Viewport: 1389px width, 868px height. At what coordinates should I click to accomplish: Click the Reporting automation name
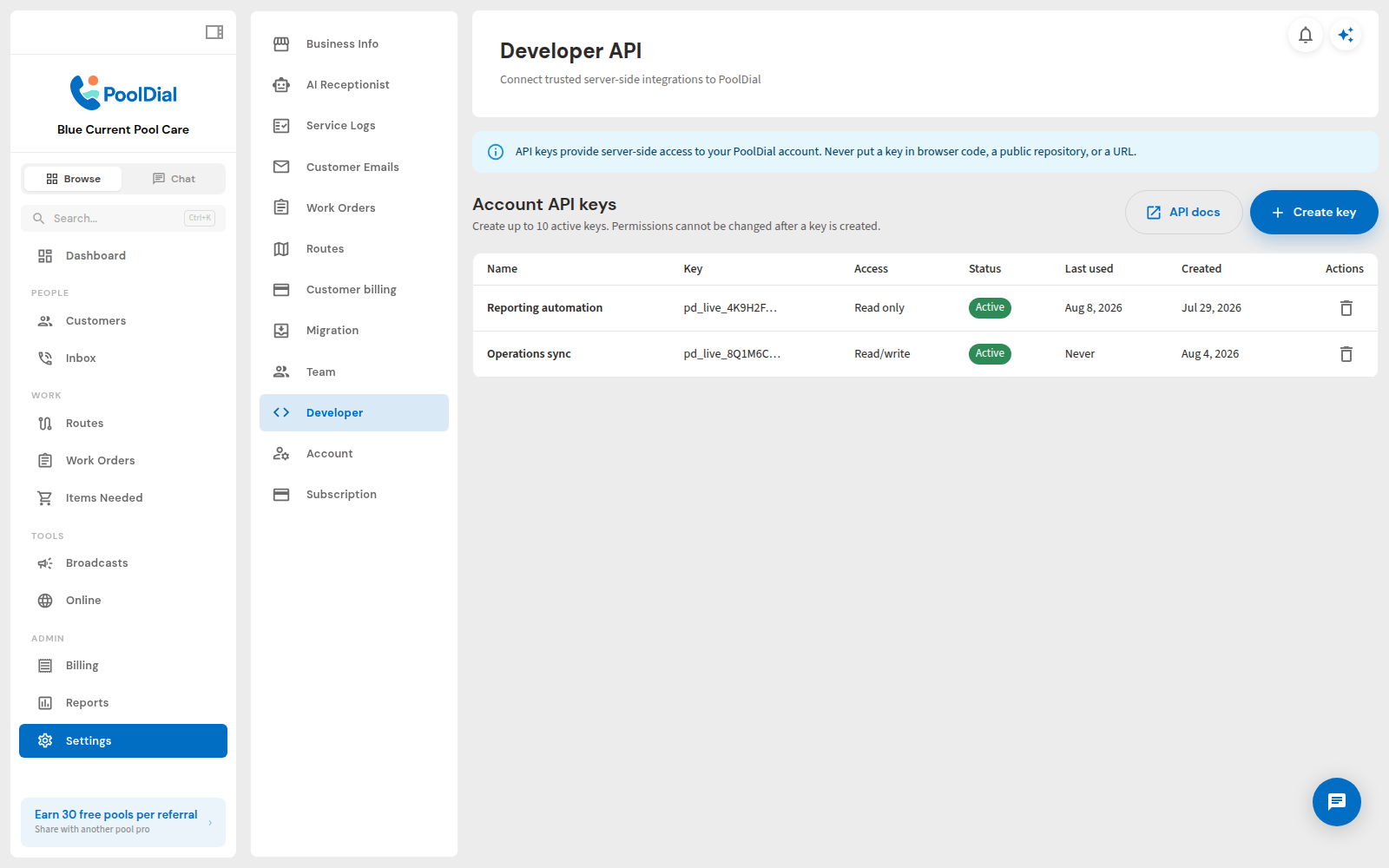coord(544,308)
